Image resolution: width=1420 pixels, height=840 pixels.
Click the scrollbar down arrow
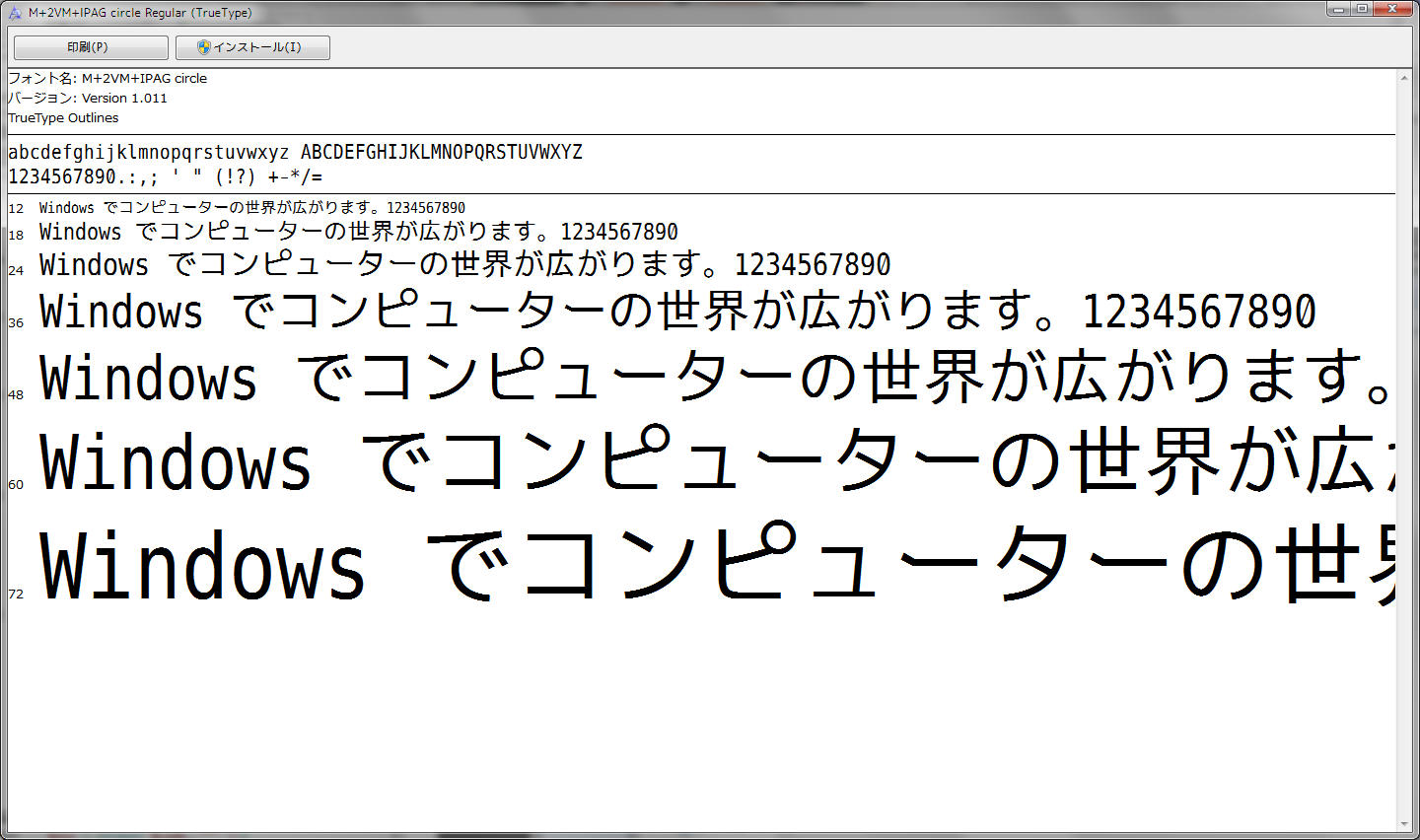click(1404, 824)
